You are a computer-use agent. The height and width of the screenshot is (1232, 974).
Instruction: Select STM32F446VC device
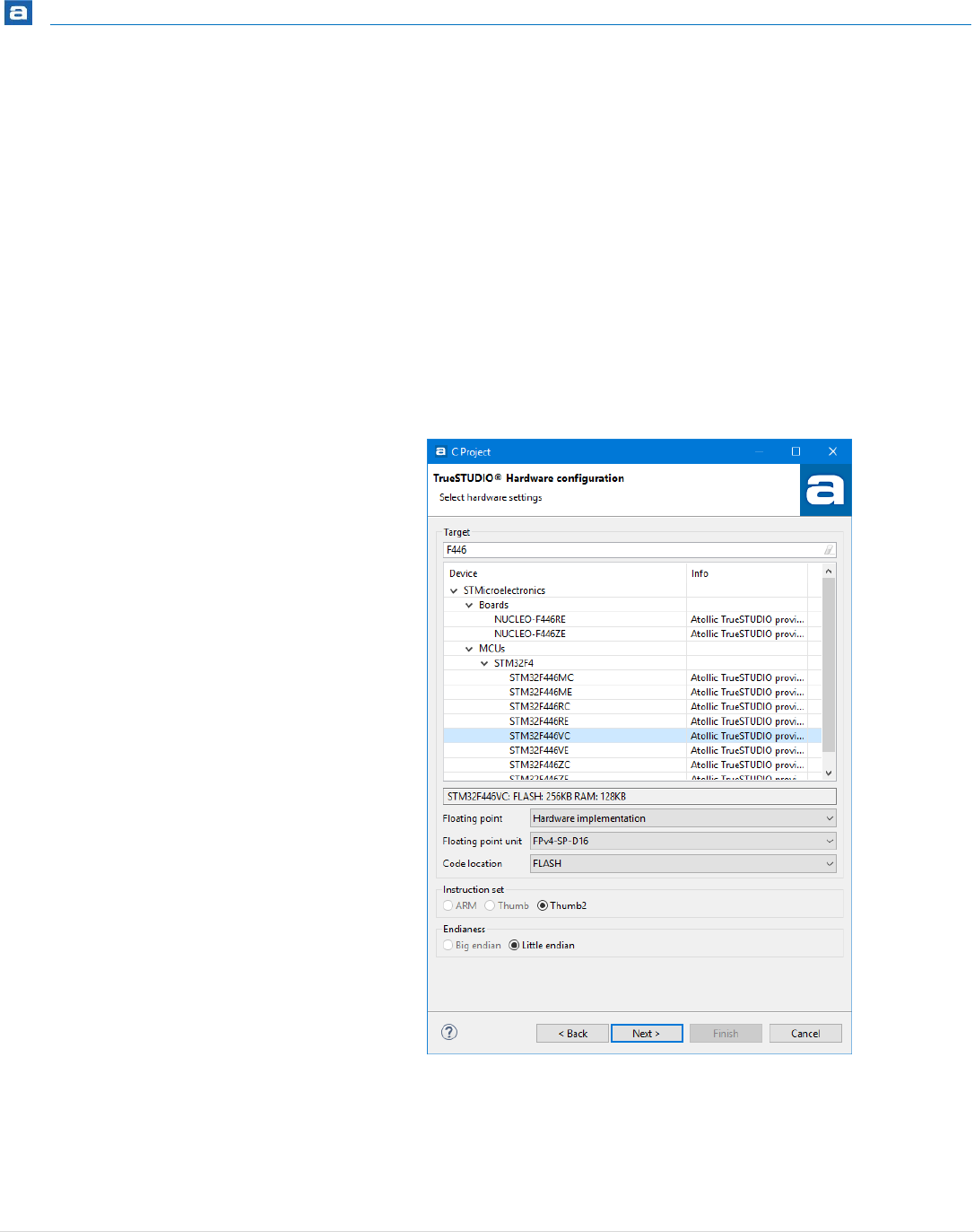pyautogui.click(x=540, y=736)
